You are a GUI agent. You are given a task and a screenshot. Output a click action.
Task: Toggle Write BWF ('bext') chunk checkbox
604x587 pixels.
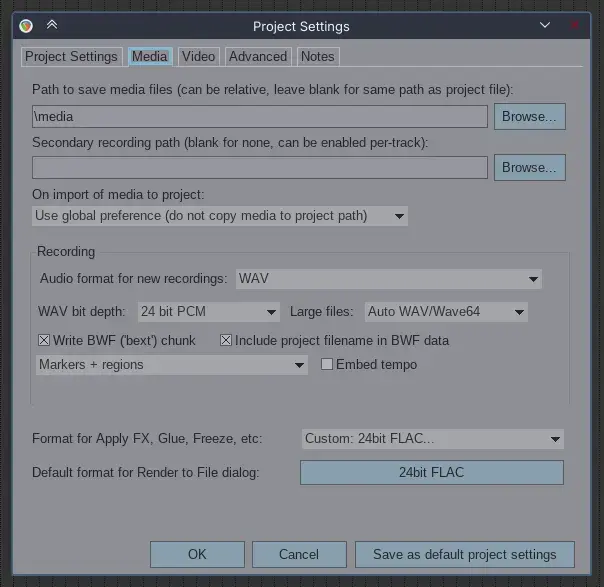click(x=44, y=340)
